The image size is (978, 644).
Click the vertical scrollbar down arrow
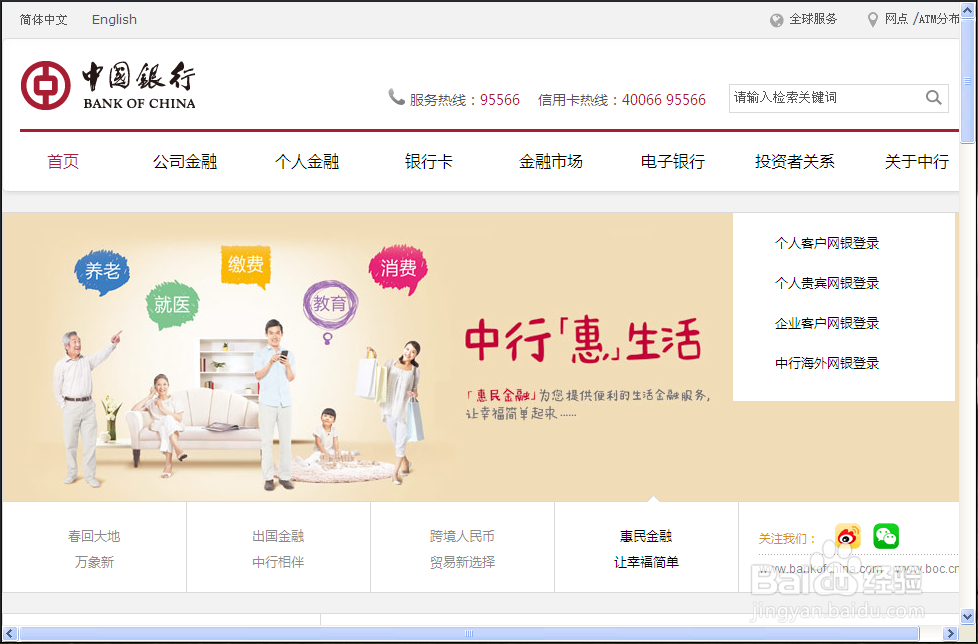coord(967,616)
